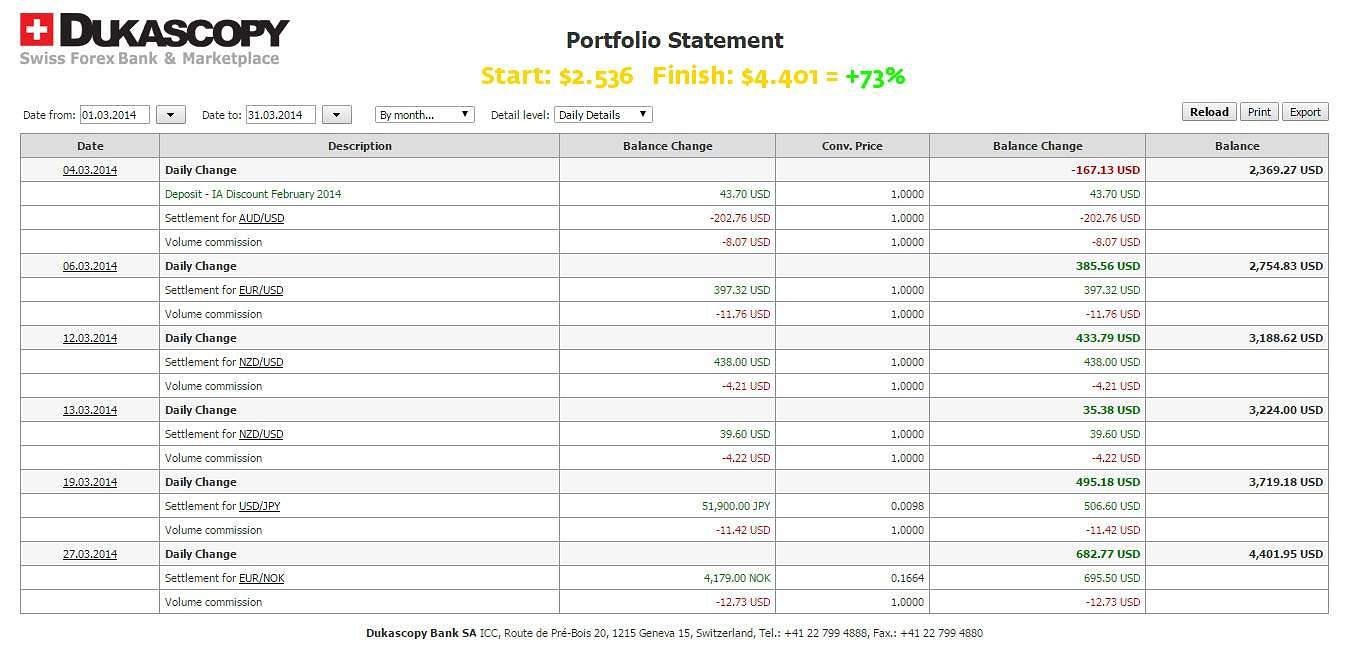This screenshot has height=657, width=1349.
Task: Focus the Date from input field
Action: tap(115, 115)
